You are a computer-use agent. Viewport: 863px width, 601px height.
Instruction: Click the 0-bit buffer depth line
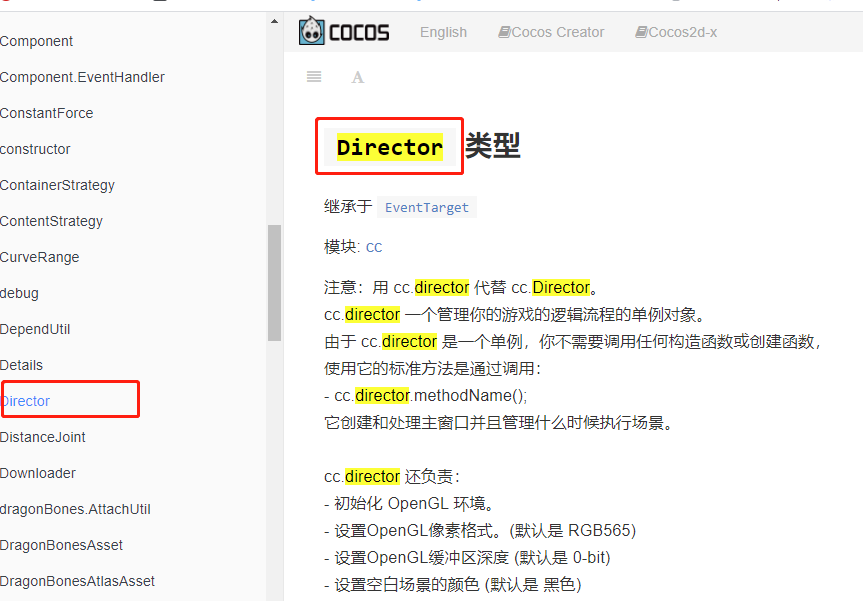click(x=467, y=558)
